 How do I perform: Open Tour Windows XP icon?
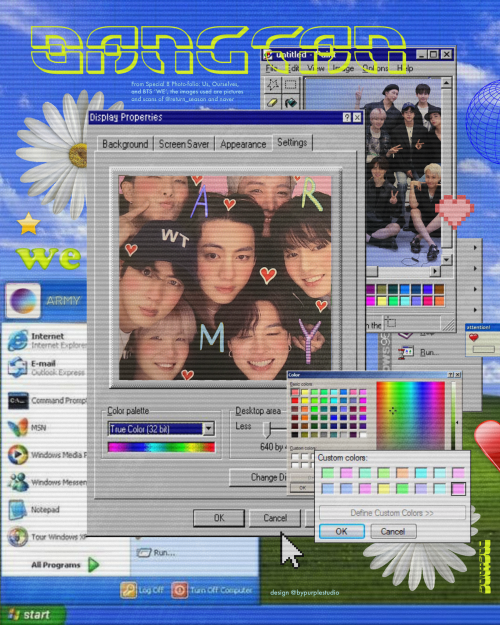[18, 537]
